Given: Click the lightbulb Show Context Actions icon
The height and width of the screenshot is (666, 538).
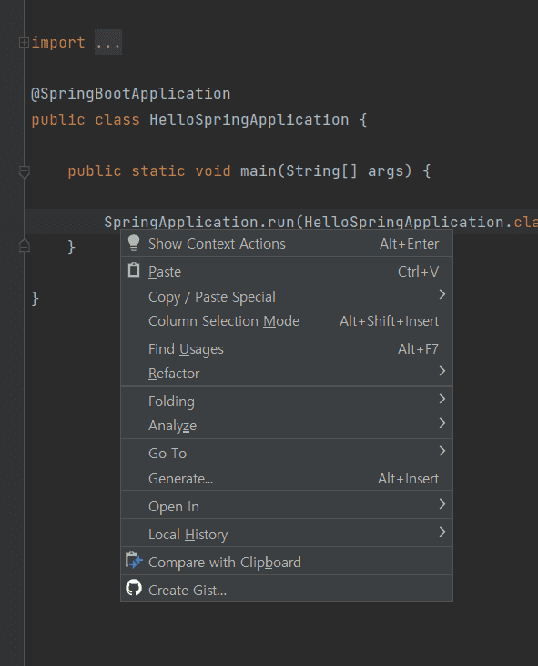Looking at the screenshot, I should pyautogui.click(x=133, y=243).
